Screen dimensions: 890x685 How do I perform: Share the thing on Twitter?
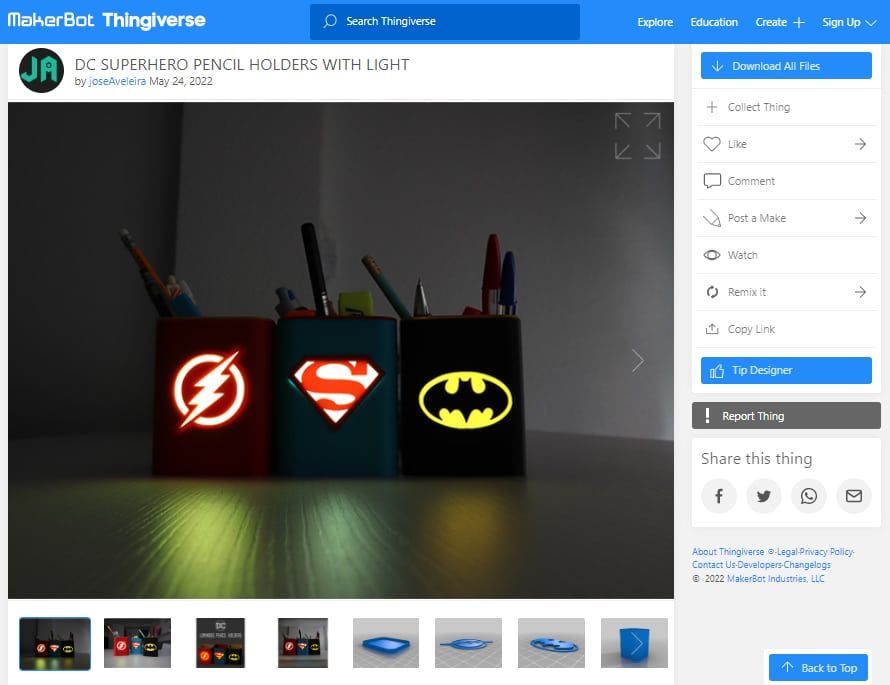point(764,496)
